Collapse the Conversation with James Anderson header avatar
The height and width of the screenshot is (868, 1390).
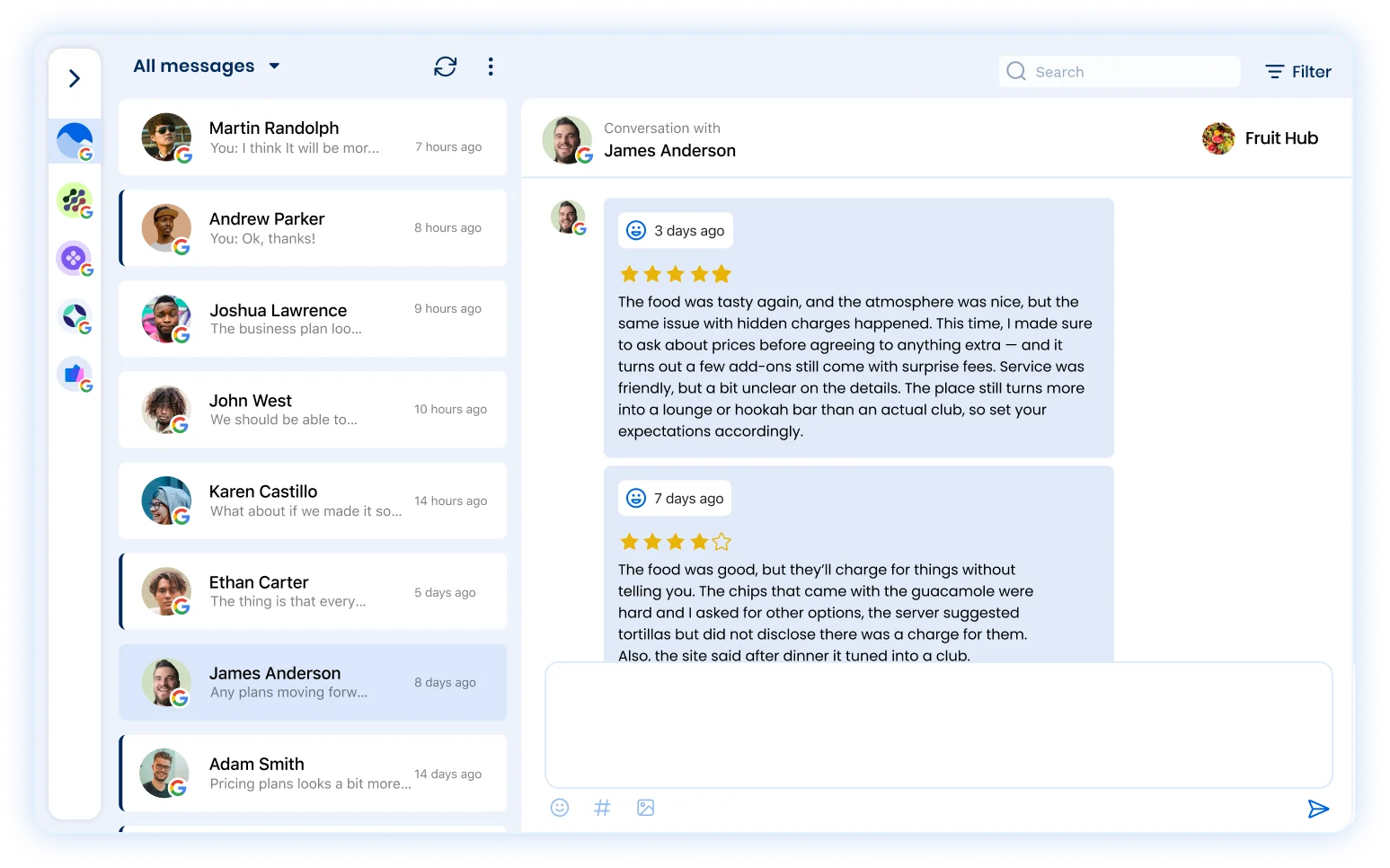pyautogui.click(x=567, y=139)
